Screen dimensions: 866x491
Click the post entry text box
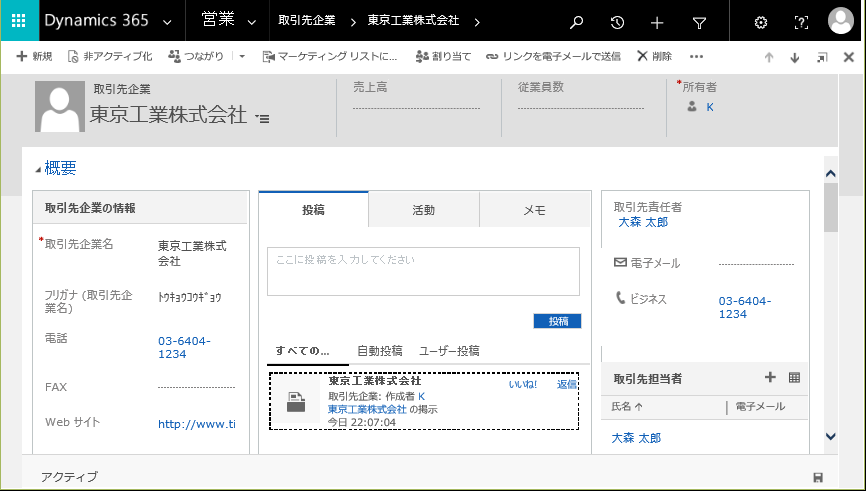point(424,271)
